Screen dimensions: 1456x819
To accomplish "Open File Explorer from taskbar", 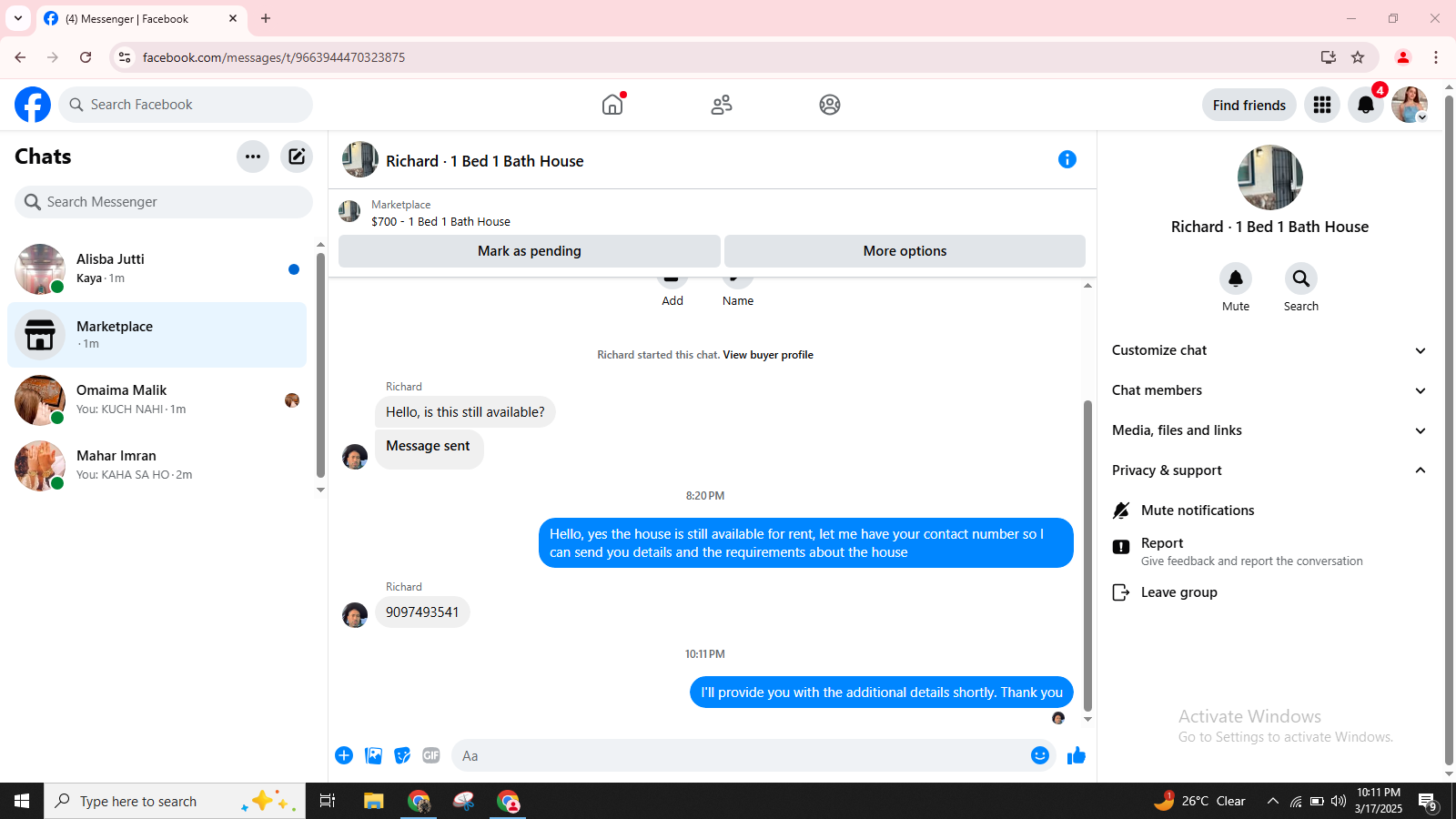I will (x=373, y=801).
